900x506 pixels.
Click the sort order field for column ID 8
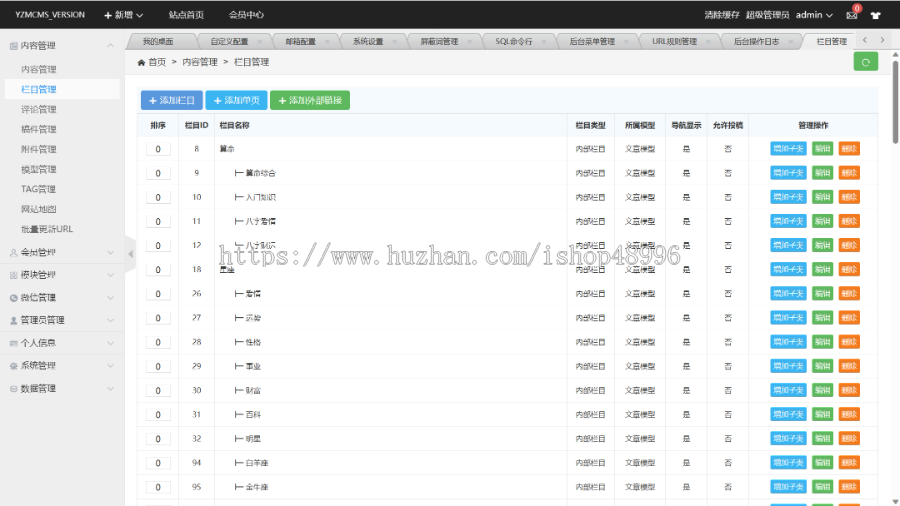(158, 149)
